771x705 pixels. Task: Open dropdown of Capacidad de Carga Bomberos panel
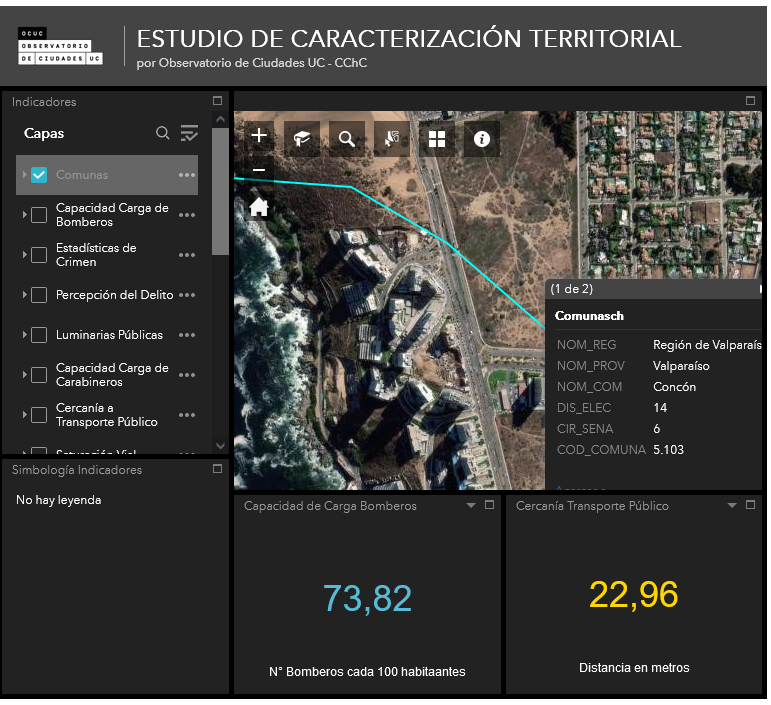(x=471, y=505)
